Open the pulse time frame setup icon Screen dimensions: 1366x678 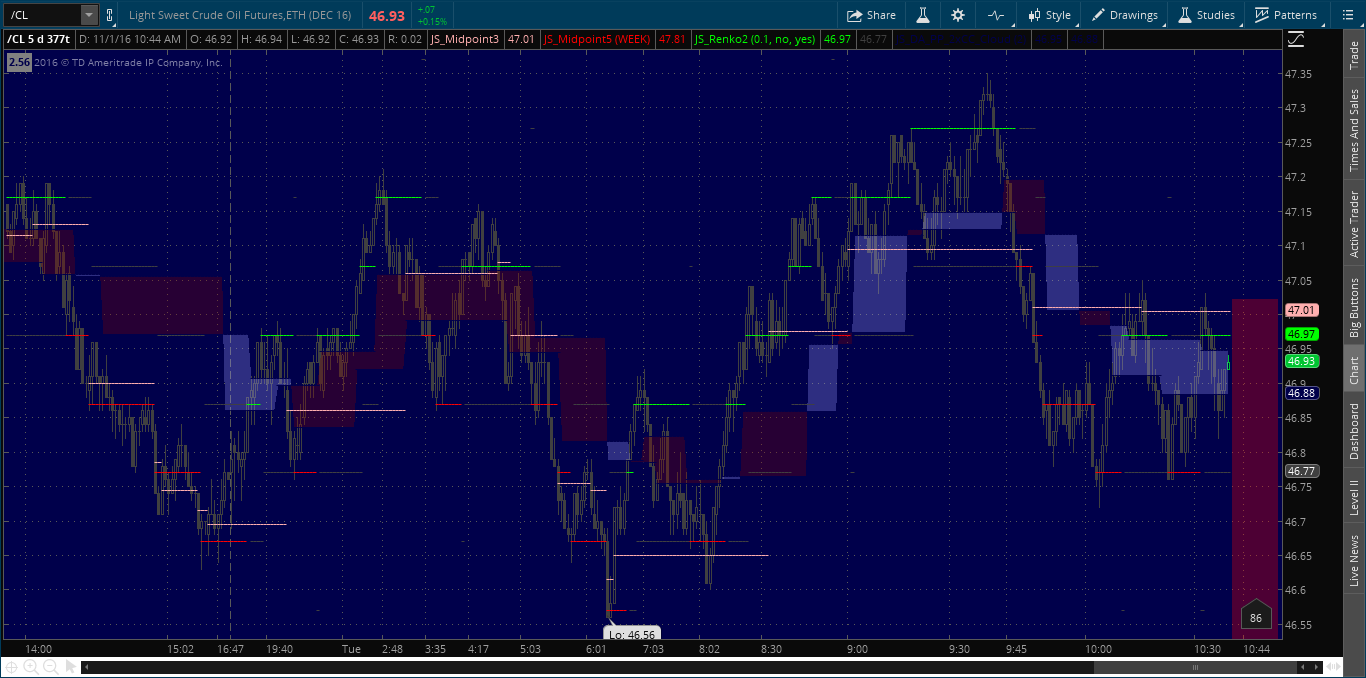(995, 15)
